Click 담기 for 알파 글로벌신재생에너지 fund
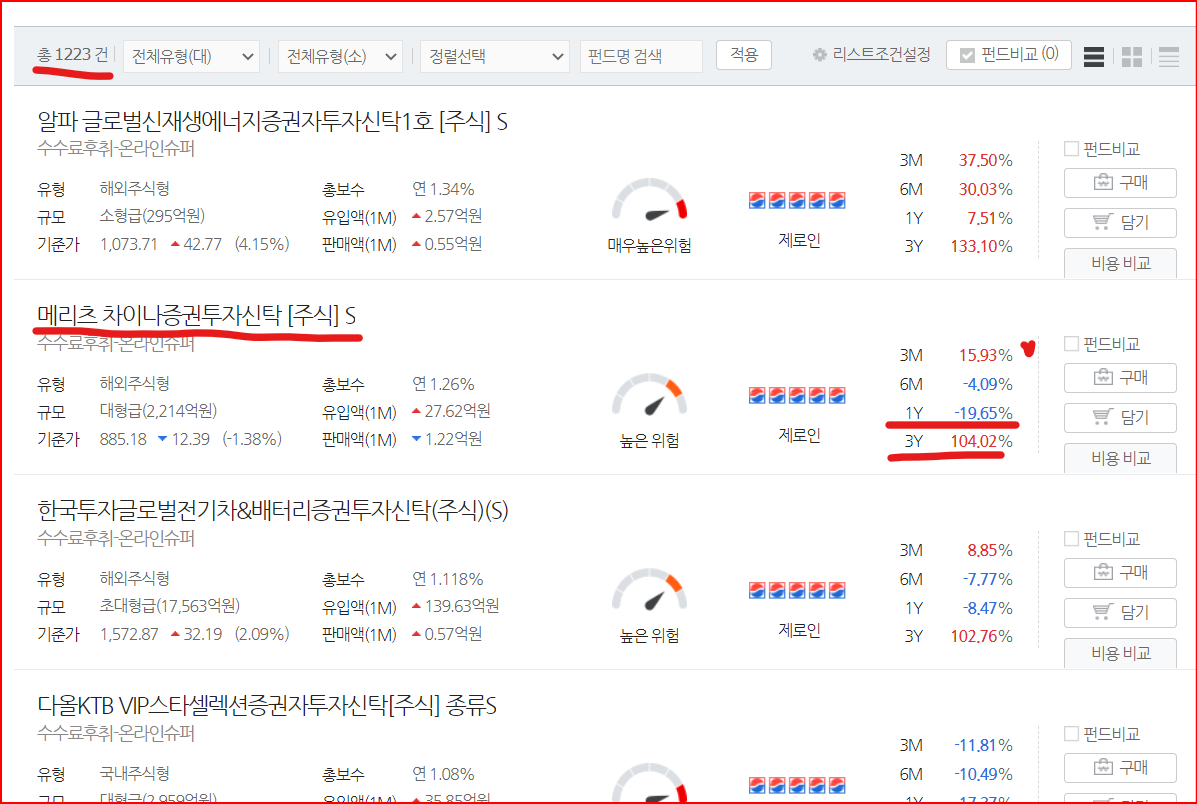 (x=1120, y=222)
